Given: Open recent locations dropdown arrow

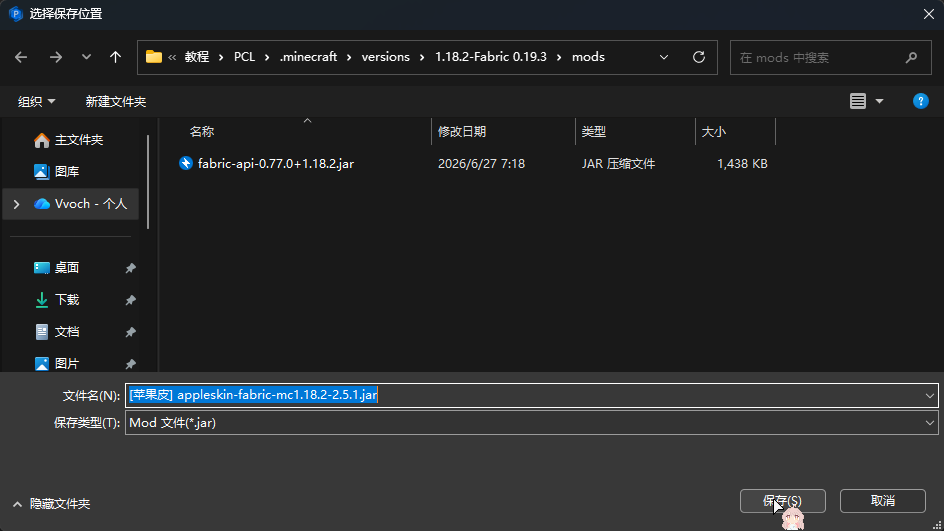Looking at the screenshot, I should [86, 57].
